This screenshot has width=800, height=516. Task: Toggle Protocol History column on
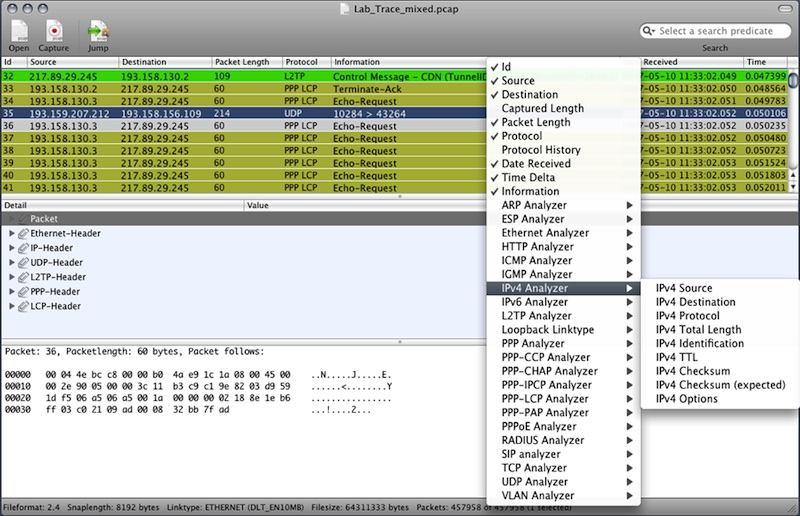[x=540, y=150]
